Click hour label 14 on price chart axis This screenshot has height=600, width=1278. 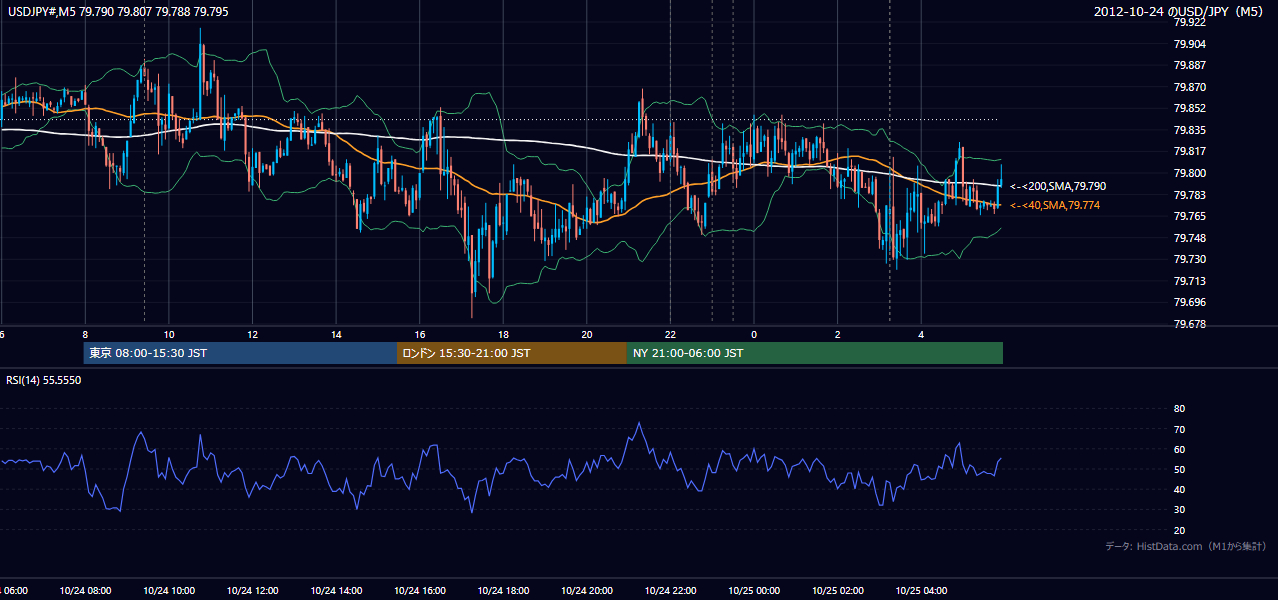(337, 334)
